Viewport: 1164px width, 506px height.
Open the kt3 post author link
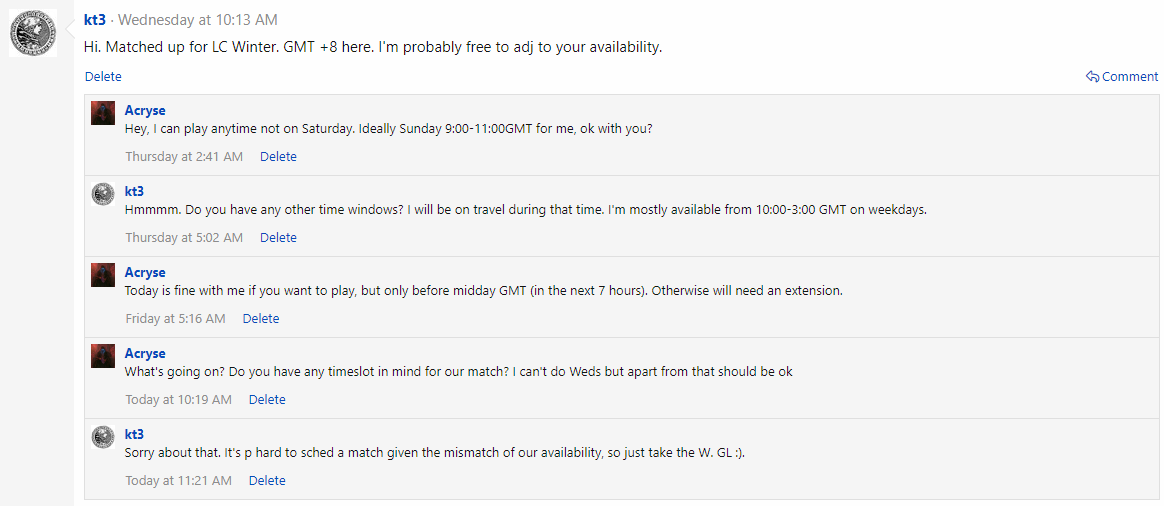tap(95, 20)
